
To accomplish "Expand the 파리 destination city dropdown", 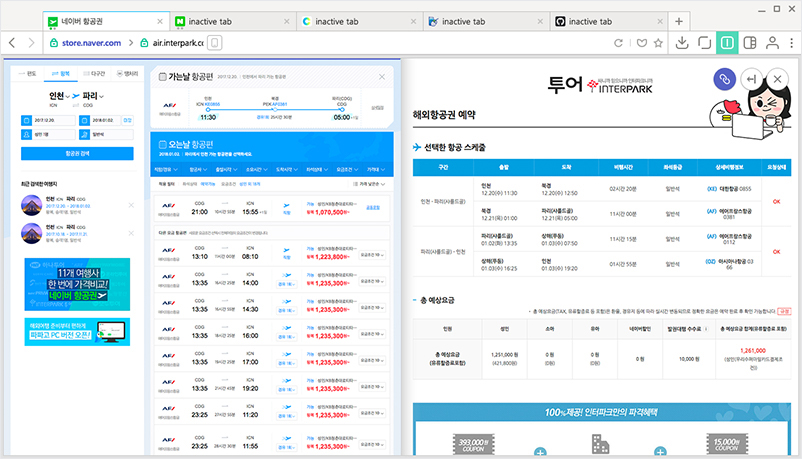I will coord(93,96).
